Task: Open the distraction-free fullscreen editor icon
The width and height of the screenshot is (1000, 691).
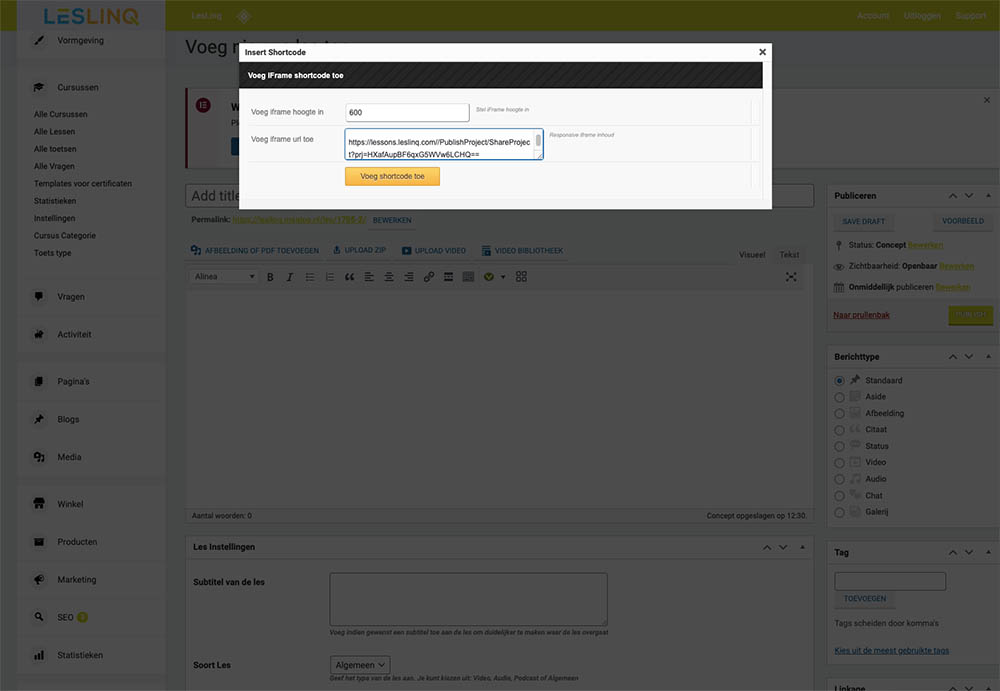Action: (791, 277)
